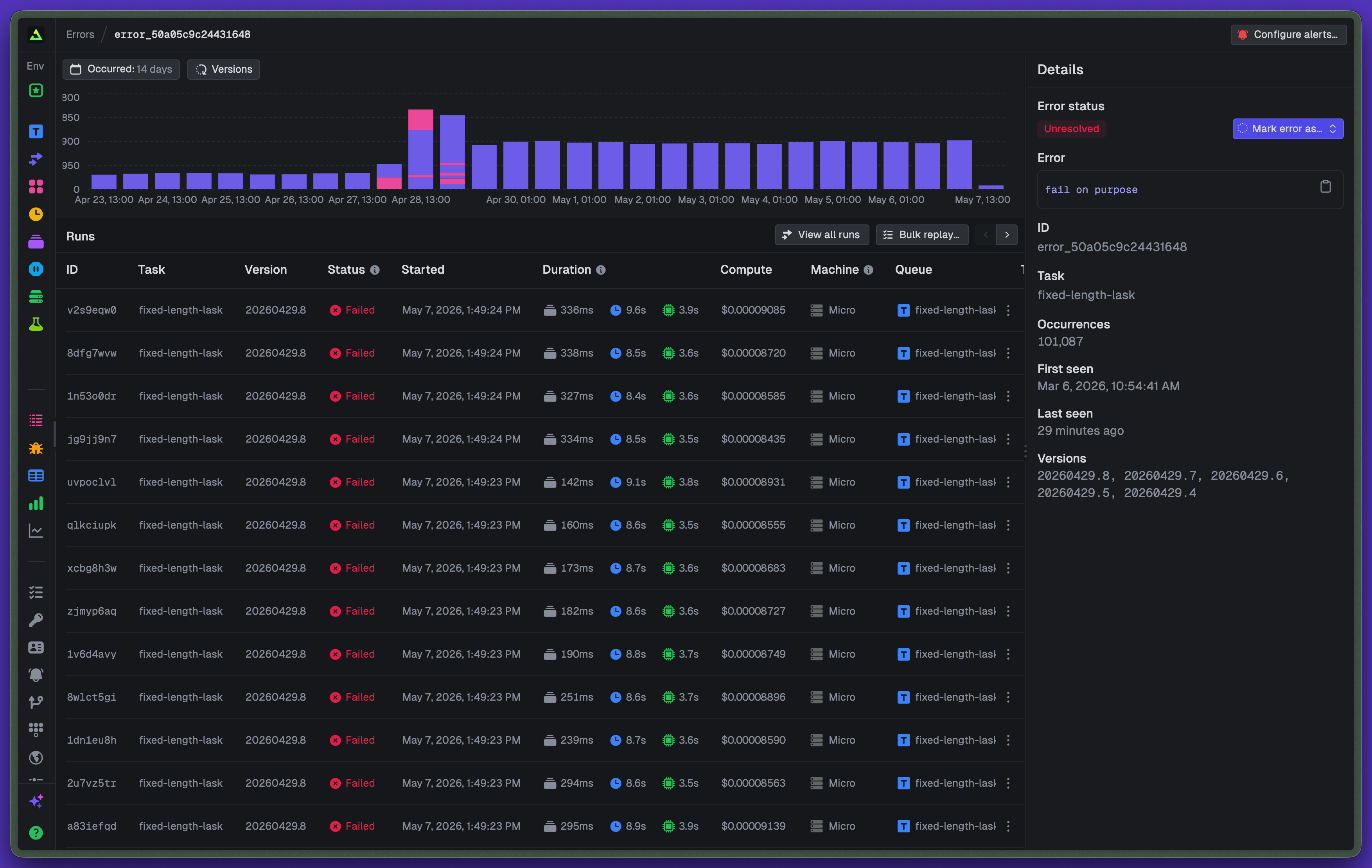Click the 101,087 occurrences value
1372x868 pixels.
point(1060,342)
